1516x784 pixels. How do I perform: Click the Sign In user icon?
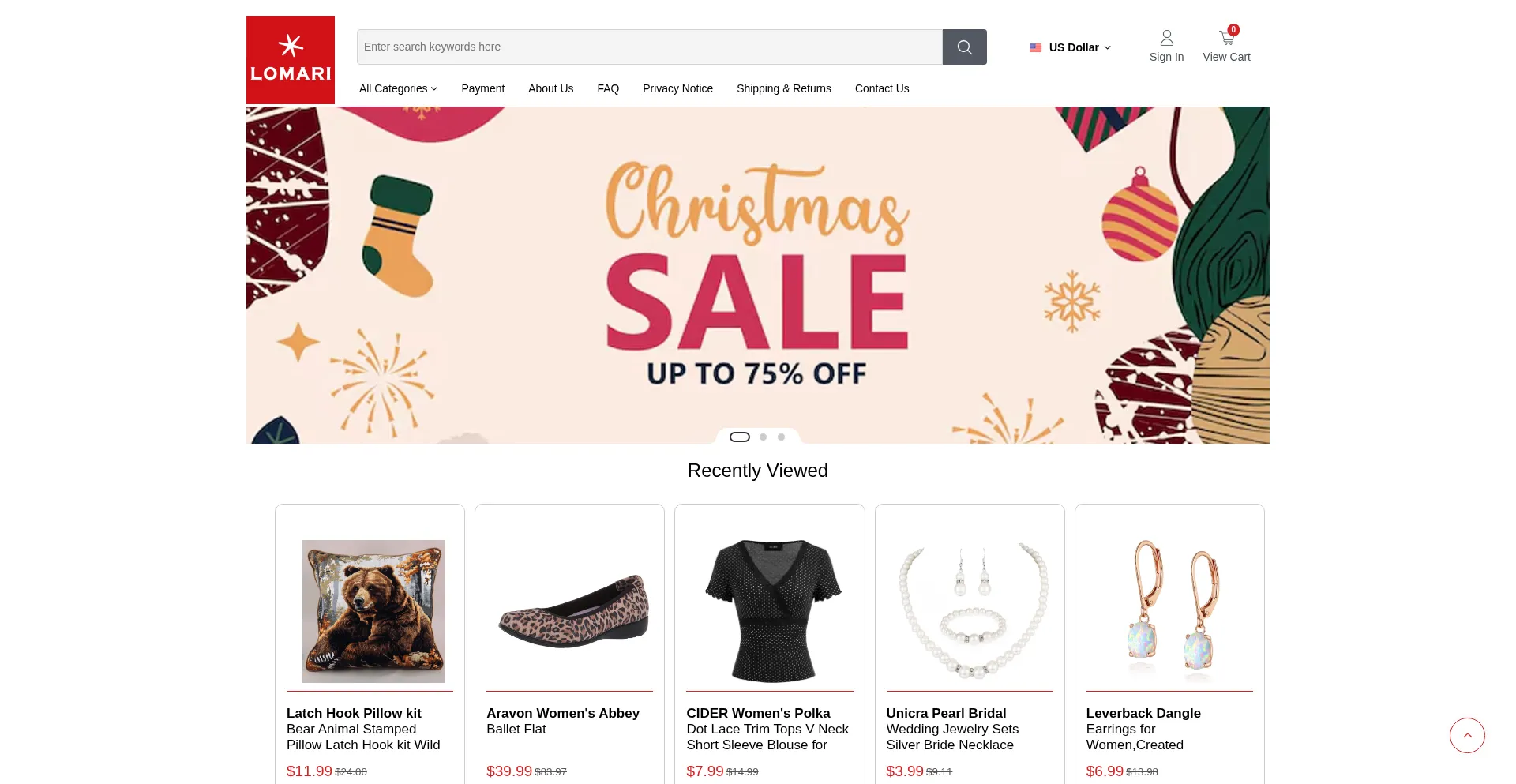pyautogui.click(x=1166, y=39)
